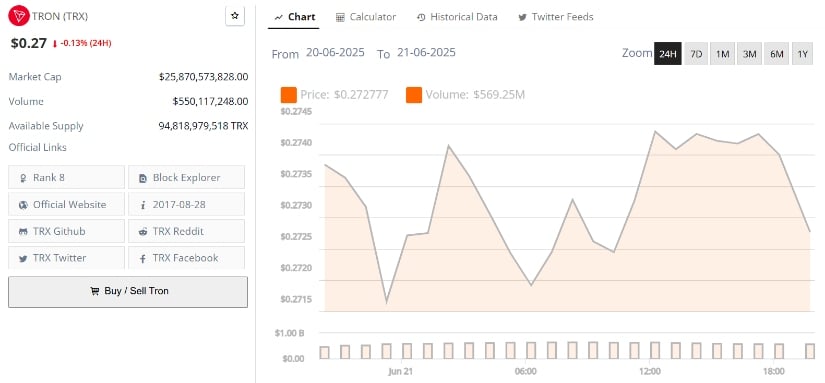The height and width of the screenshot is (383, 825).
Task: Click the Volume value $550,117,248.00
Action: (210, 102)
